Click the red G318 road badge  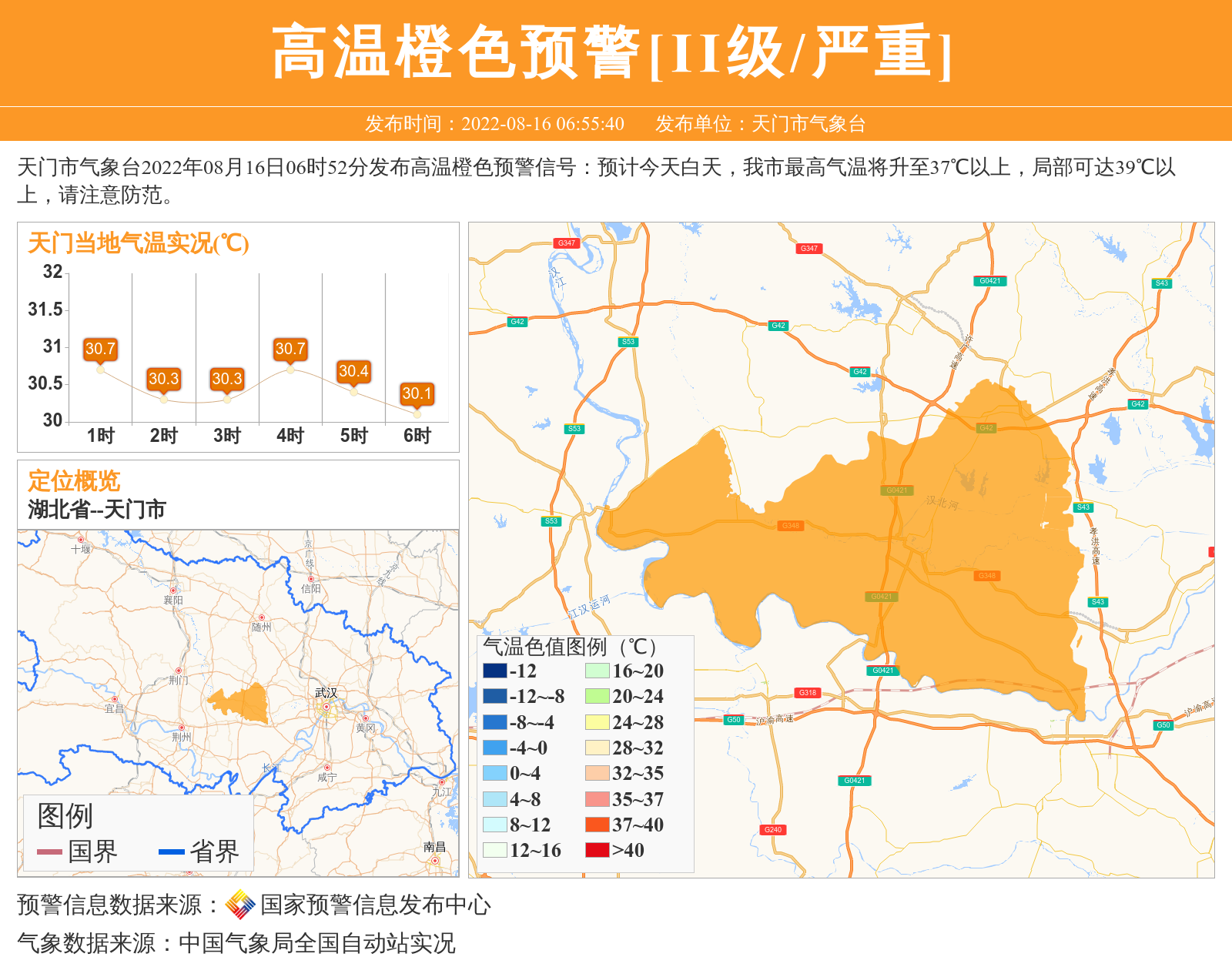pyautogui.click(x=807, y=692)
